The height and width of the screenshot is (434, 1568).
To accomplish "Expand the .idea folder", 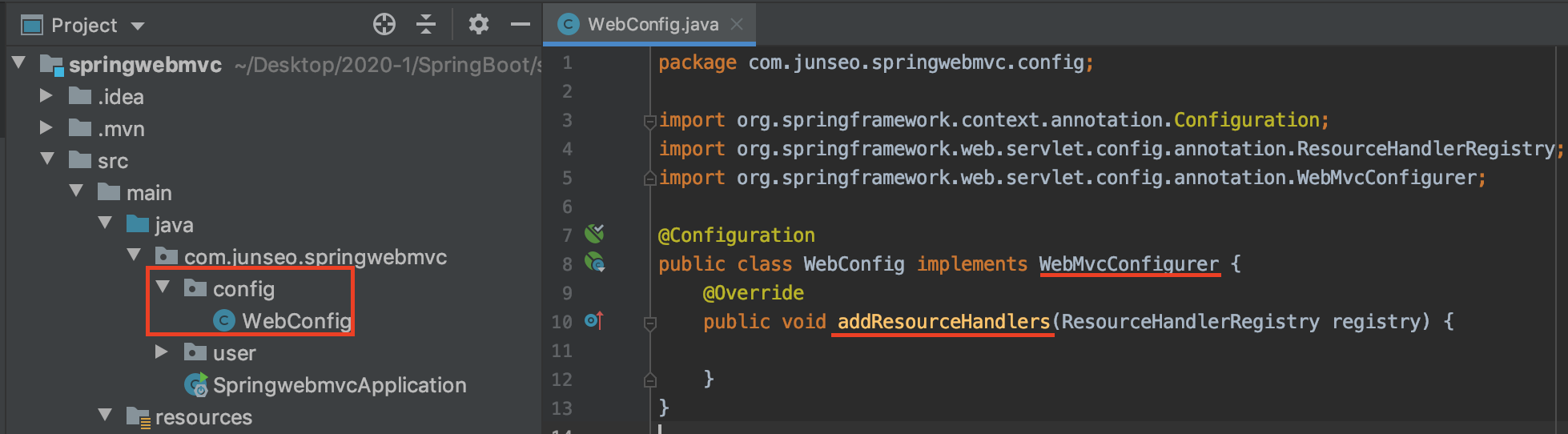I will (x=46, y=96).
